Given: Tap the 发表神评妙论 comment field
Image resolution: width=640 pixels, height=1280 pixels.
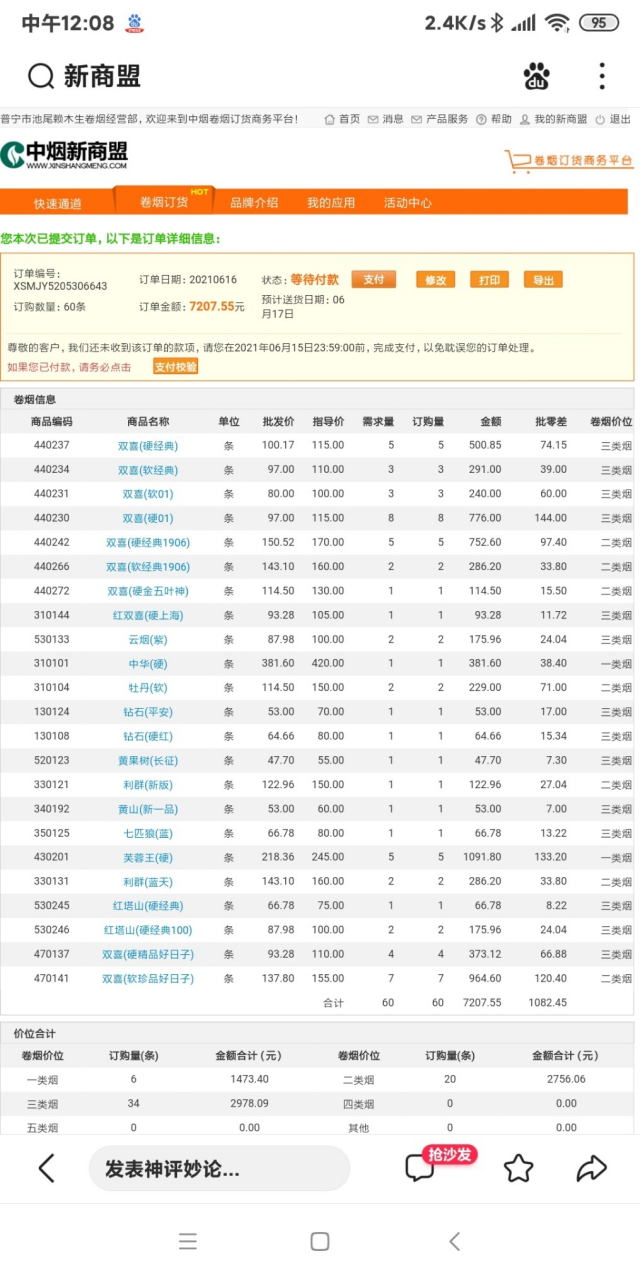Looking at the screenshot, I should click(x=219, y=1168).
